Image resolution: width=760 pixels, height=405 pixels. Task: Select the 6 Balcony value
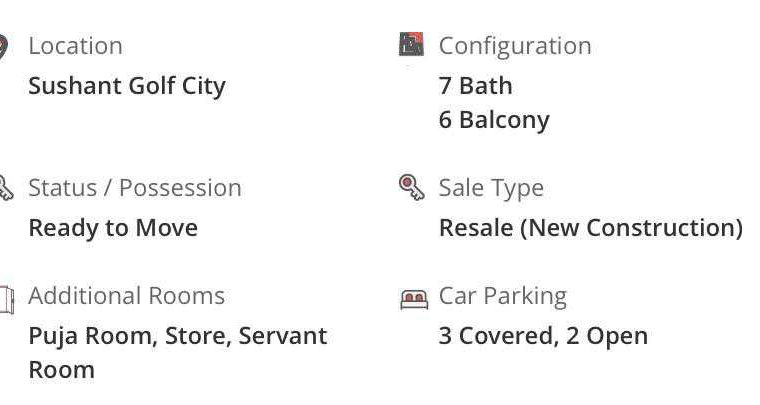click(x=494, y=120)
